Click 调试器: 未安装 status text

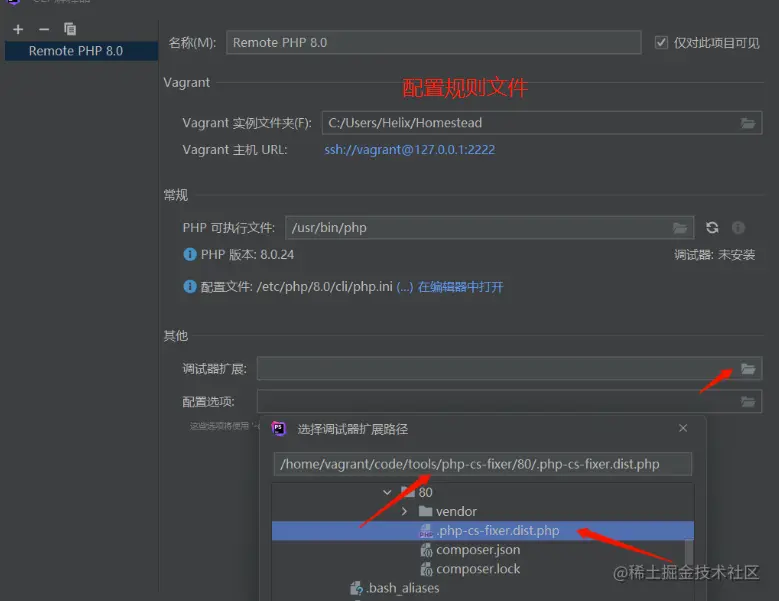(x=714, y=255)
